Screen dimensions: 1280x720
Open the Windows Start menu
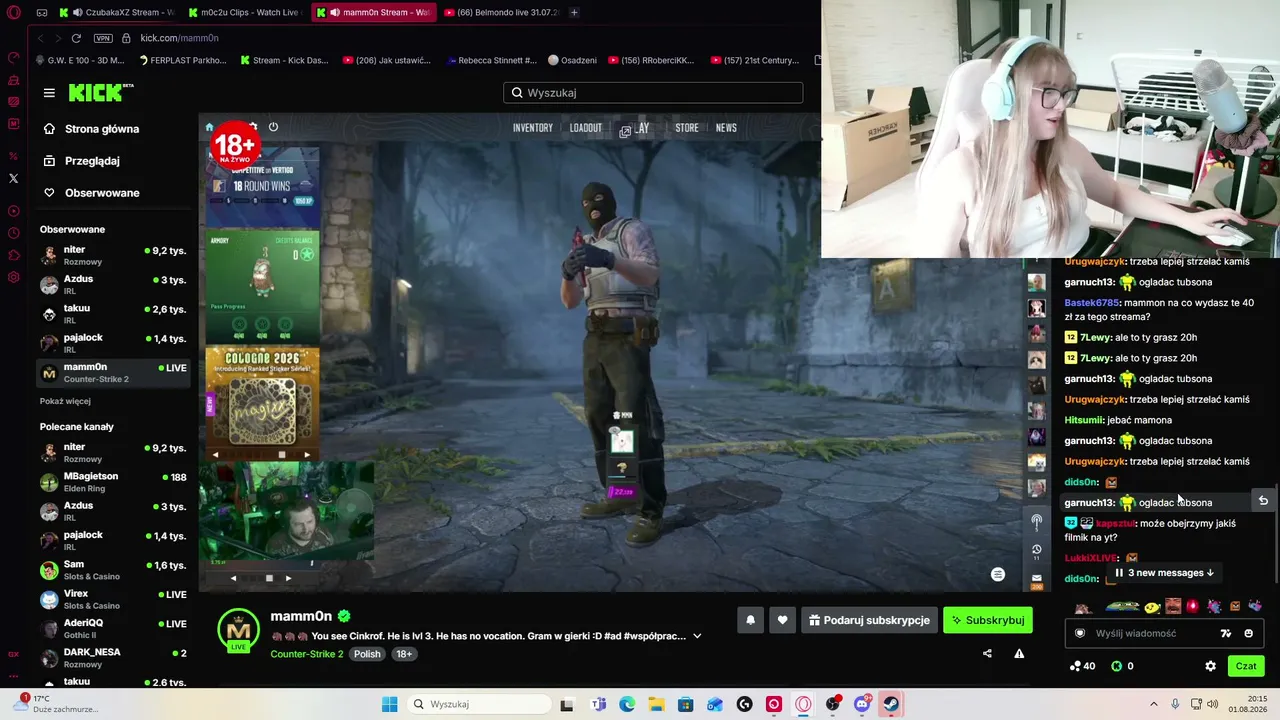(x=389, y=704)
